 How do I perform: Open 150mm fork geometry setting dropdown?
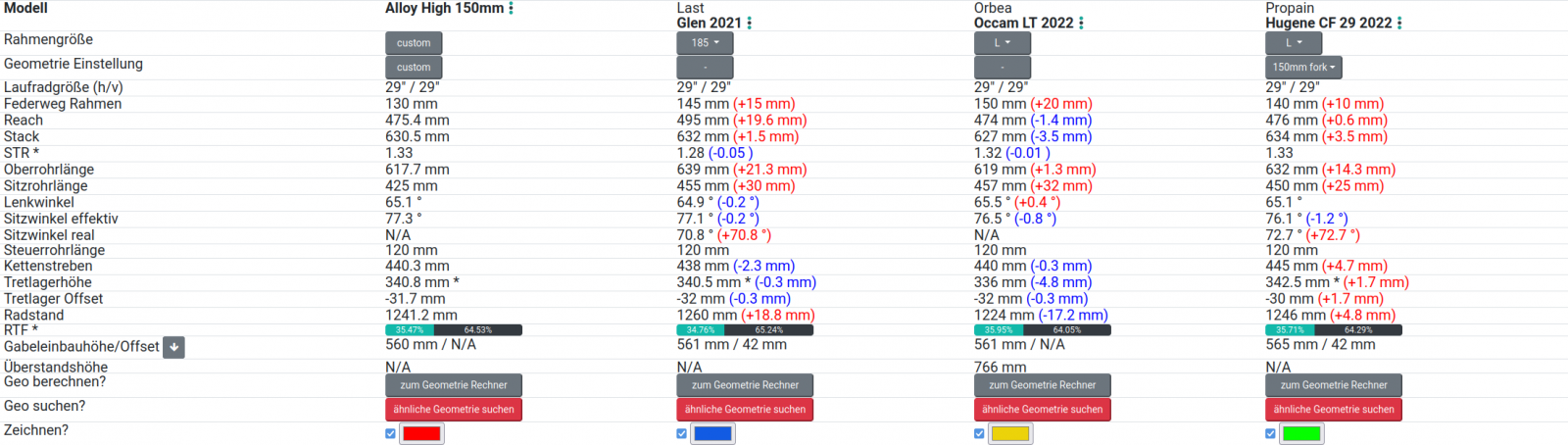1303,68
